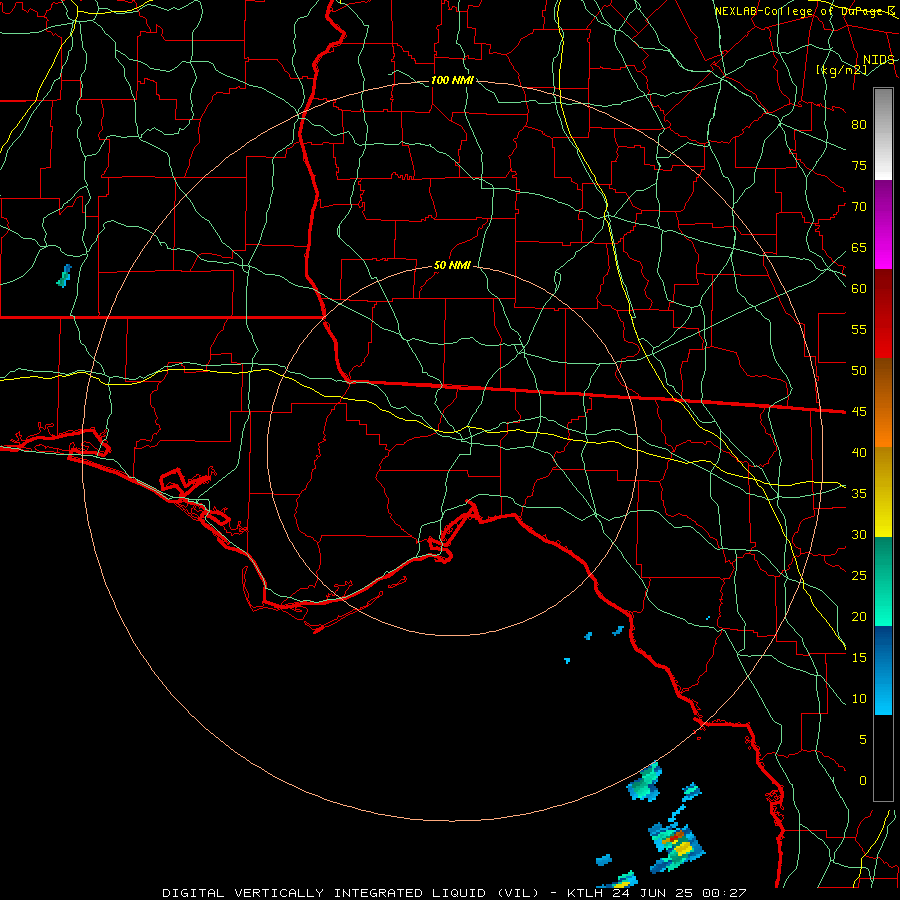Pick the orange-brown segment of the color bar
This screenshot has height=900, width=900.
pos(883,403)
